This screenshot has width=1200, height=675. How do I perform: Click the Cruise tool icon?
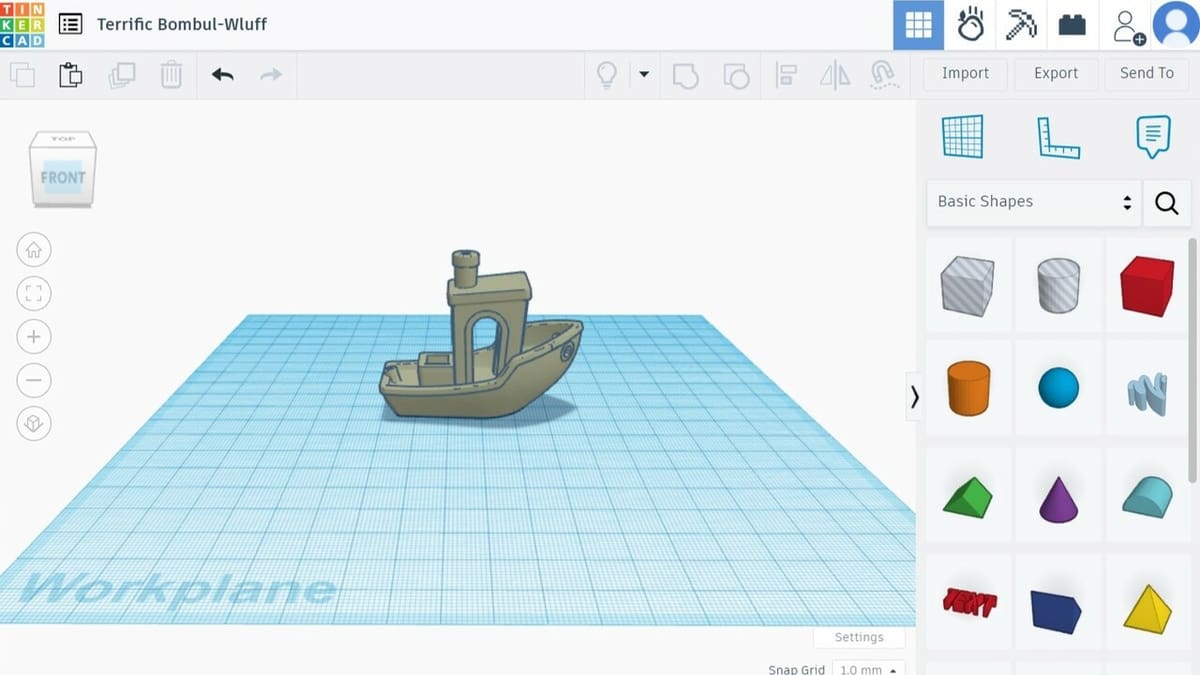pos(884,75)
